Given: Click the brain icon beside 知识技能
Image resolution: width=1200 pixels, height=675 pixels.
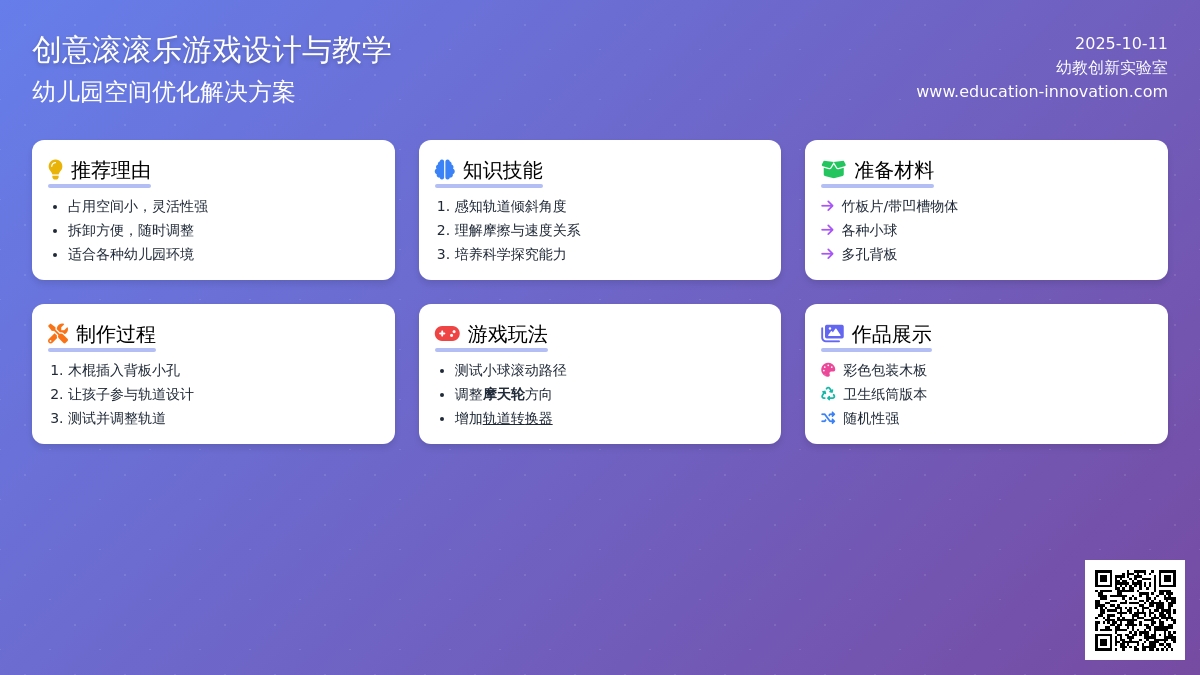Looking at the screenshot, I should pyautogui.click(x=445, y=170).
